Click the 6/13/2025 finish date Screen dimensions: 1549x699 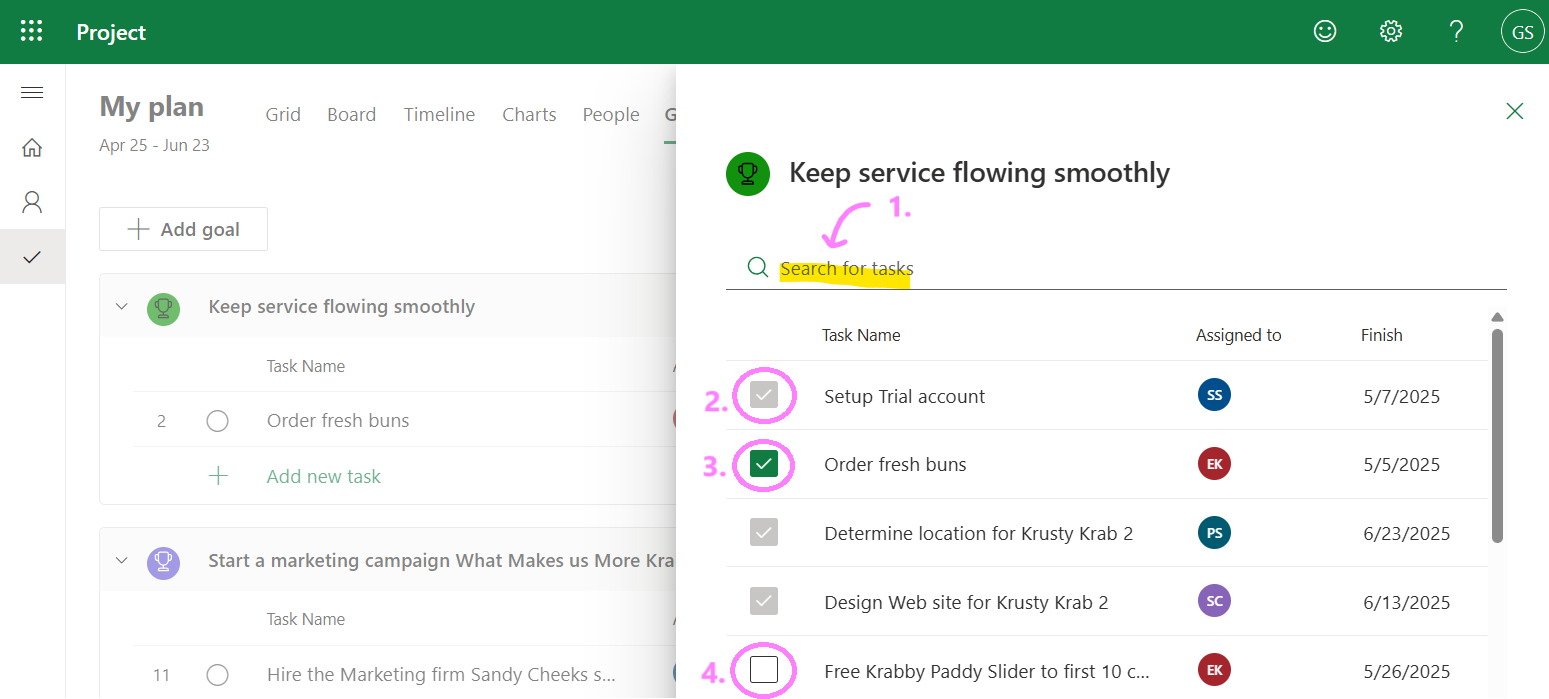[x=1406, y=602]
